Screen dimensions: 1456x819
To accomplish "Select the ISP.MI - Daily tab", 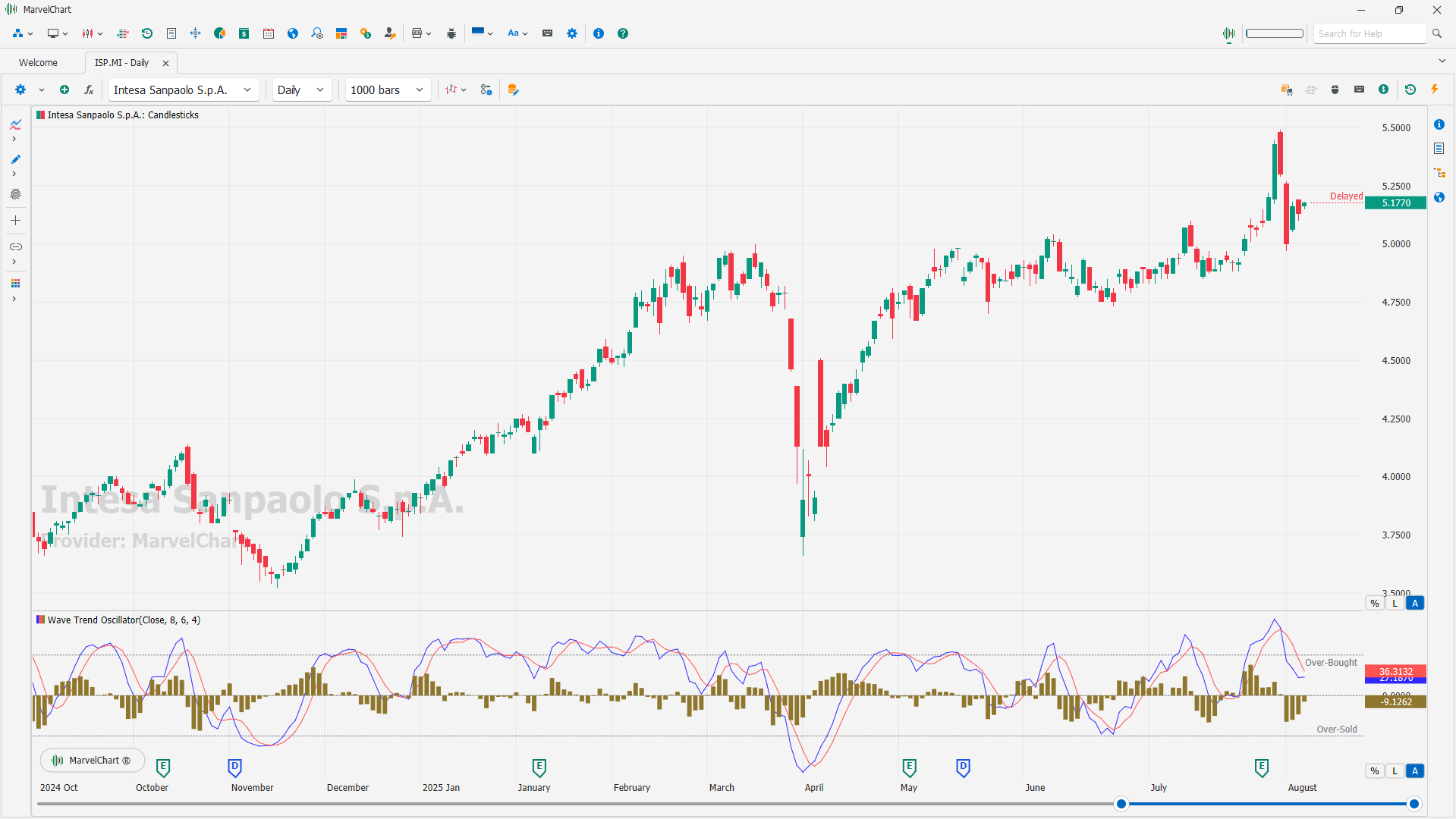I will [121, 63].
